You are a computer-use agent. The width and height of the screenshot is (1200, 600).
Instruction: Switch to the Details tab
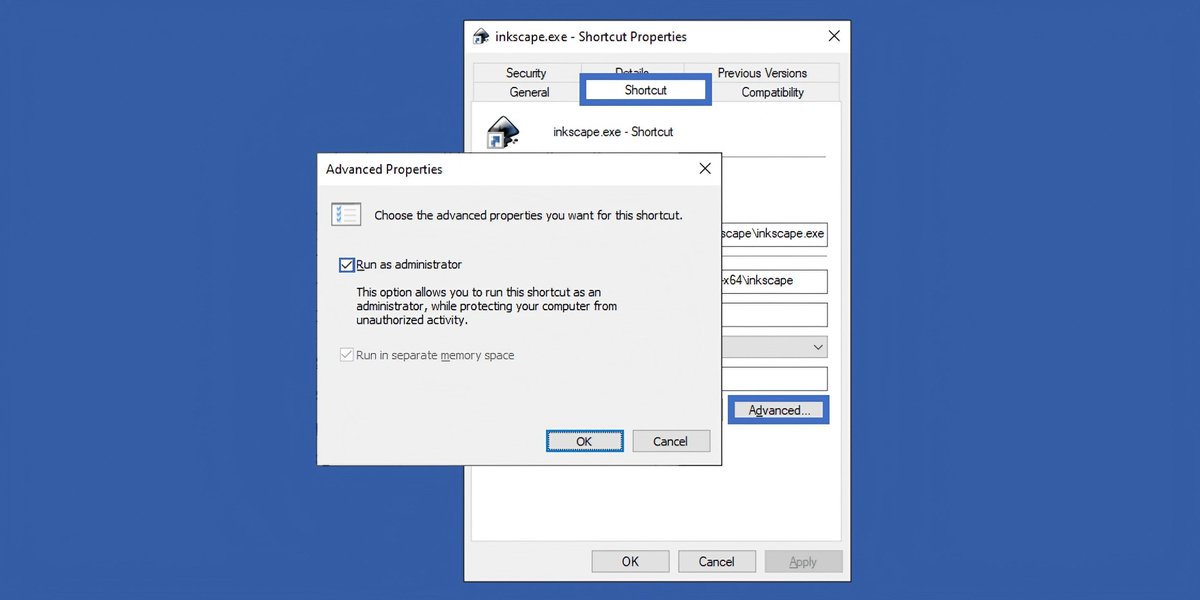631,72
